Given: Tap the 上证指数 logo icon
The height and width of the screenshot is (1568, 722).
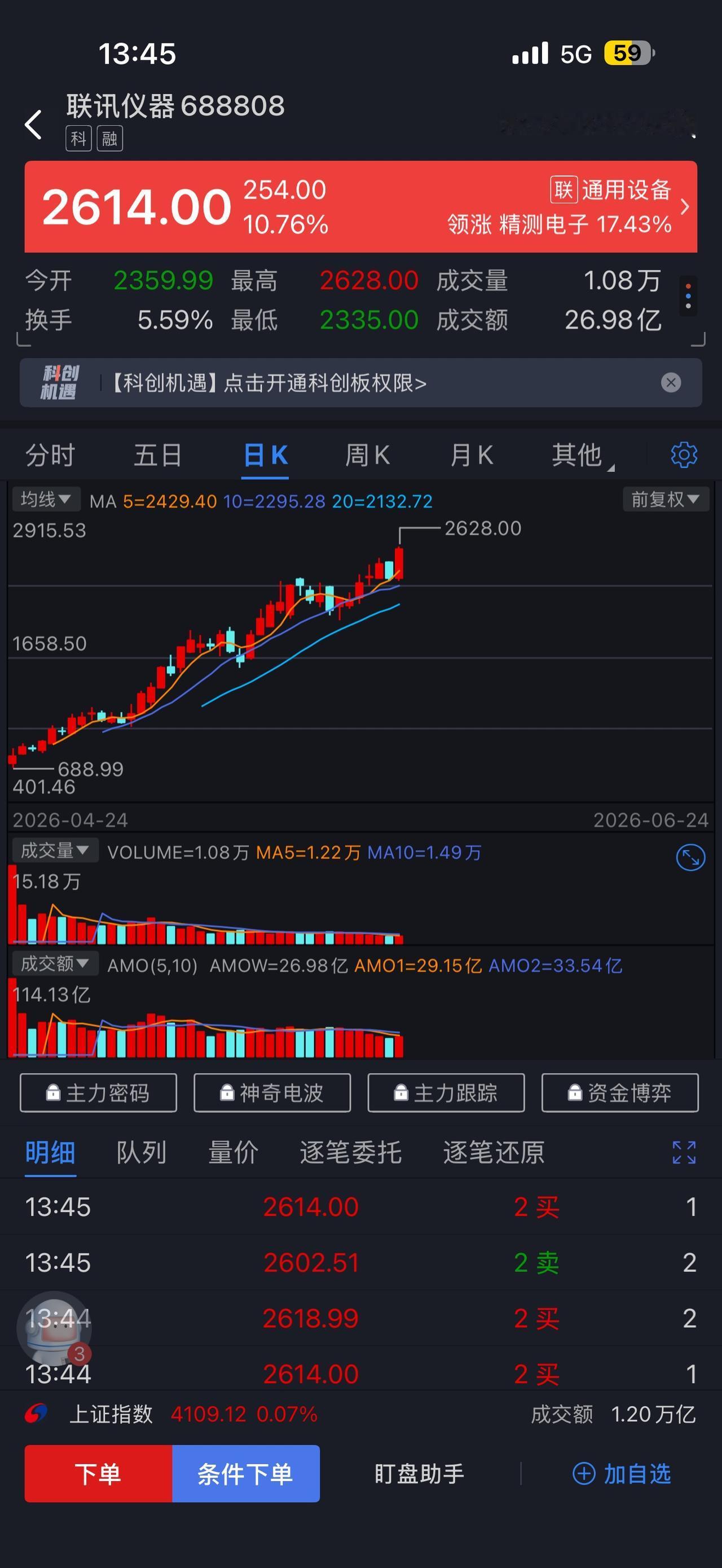Looking at the screenshot, I should point(36,1414).
